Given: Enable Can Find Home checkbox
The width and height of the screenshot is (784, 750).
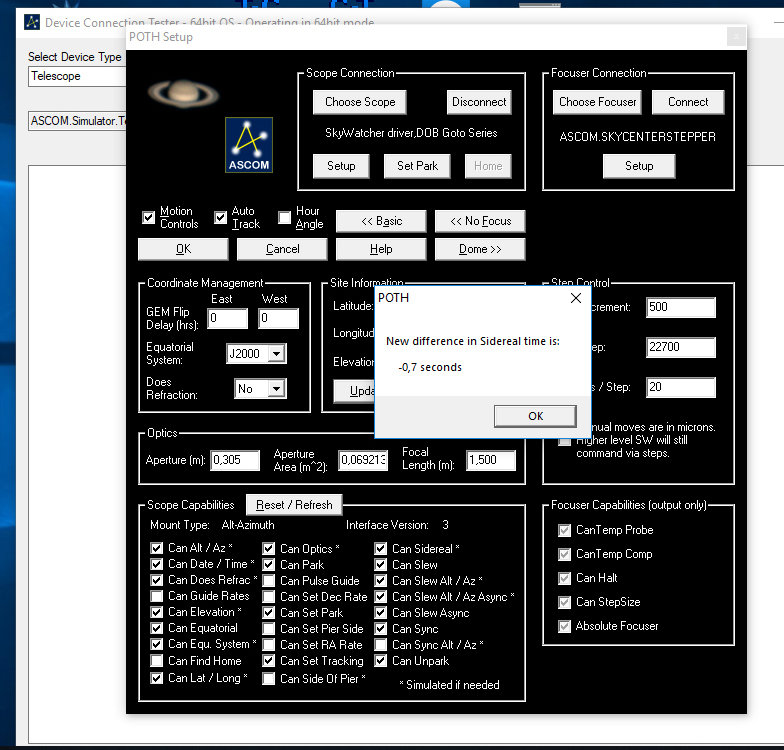Looking at the screenshot, I should click(x=156, y=661).
